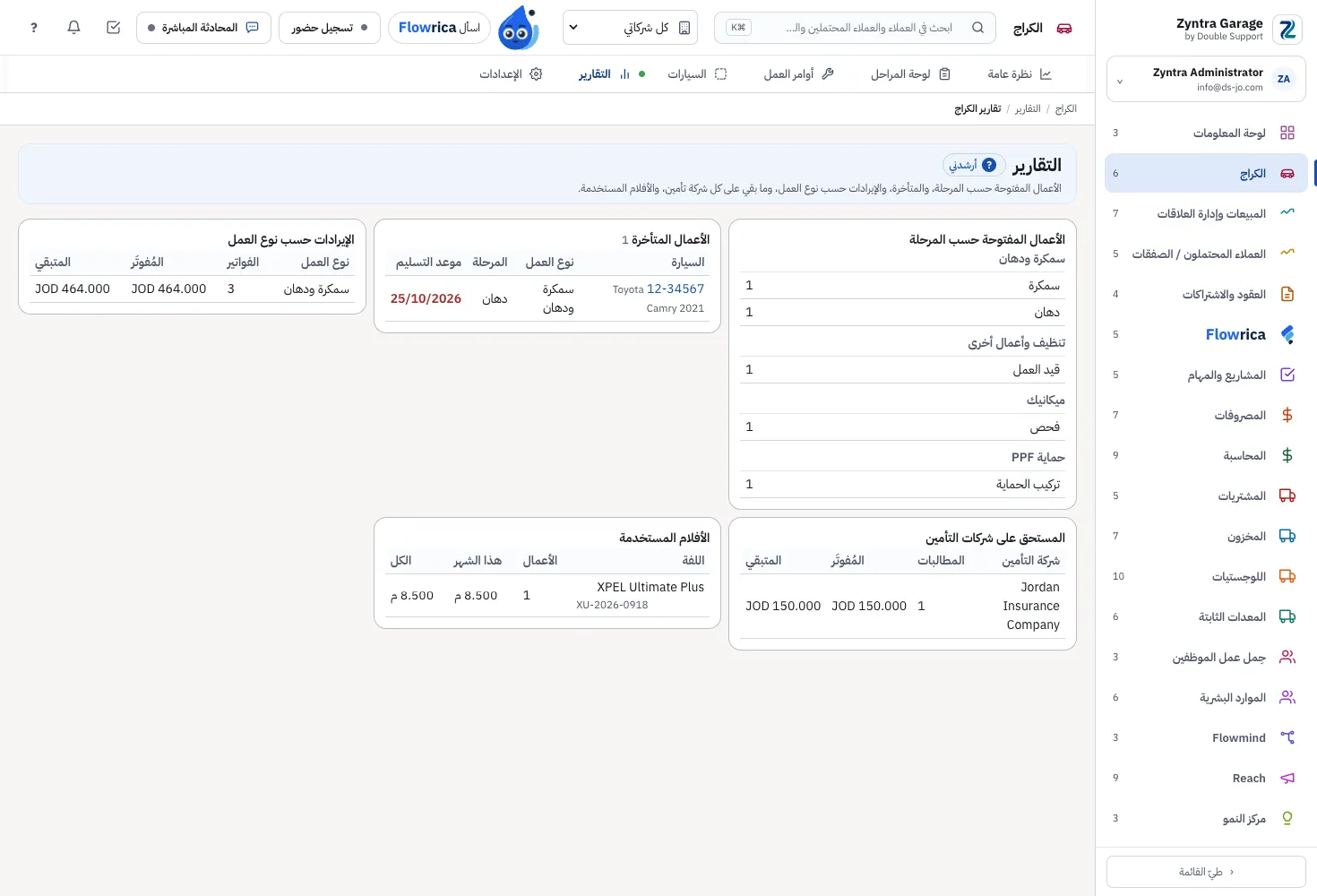Viewport: 1317px width, 896px height.
Task: Open the المحادثة المباشرة live chat button
Action: point(203,28)
